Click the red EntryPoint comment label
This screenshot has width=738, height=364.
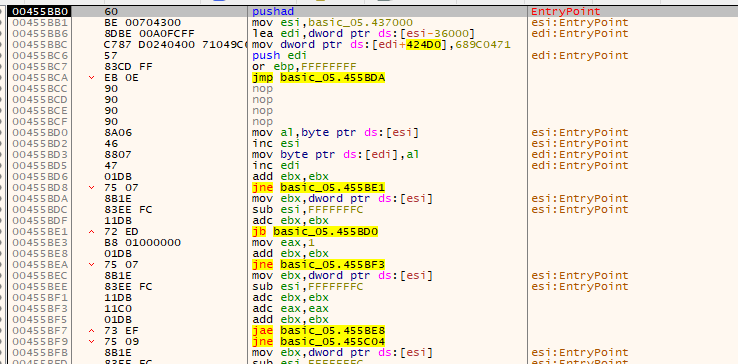566,12
